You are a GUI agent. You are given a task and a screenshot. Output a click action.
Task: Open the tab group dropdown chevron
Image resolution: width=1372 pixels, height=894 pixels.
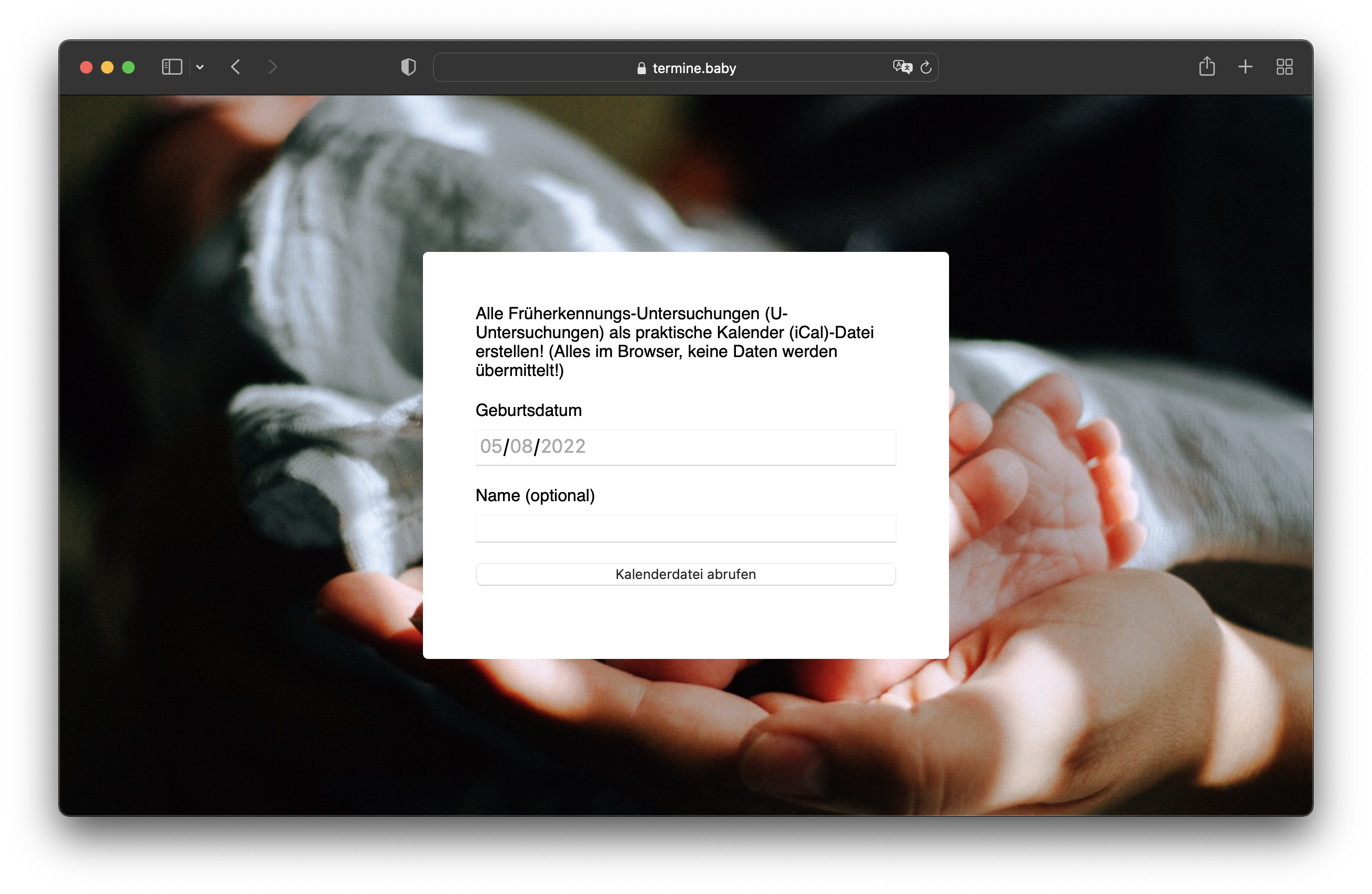click(200, 67)
